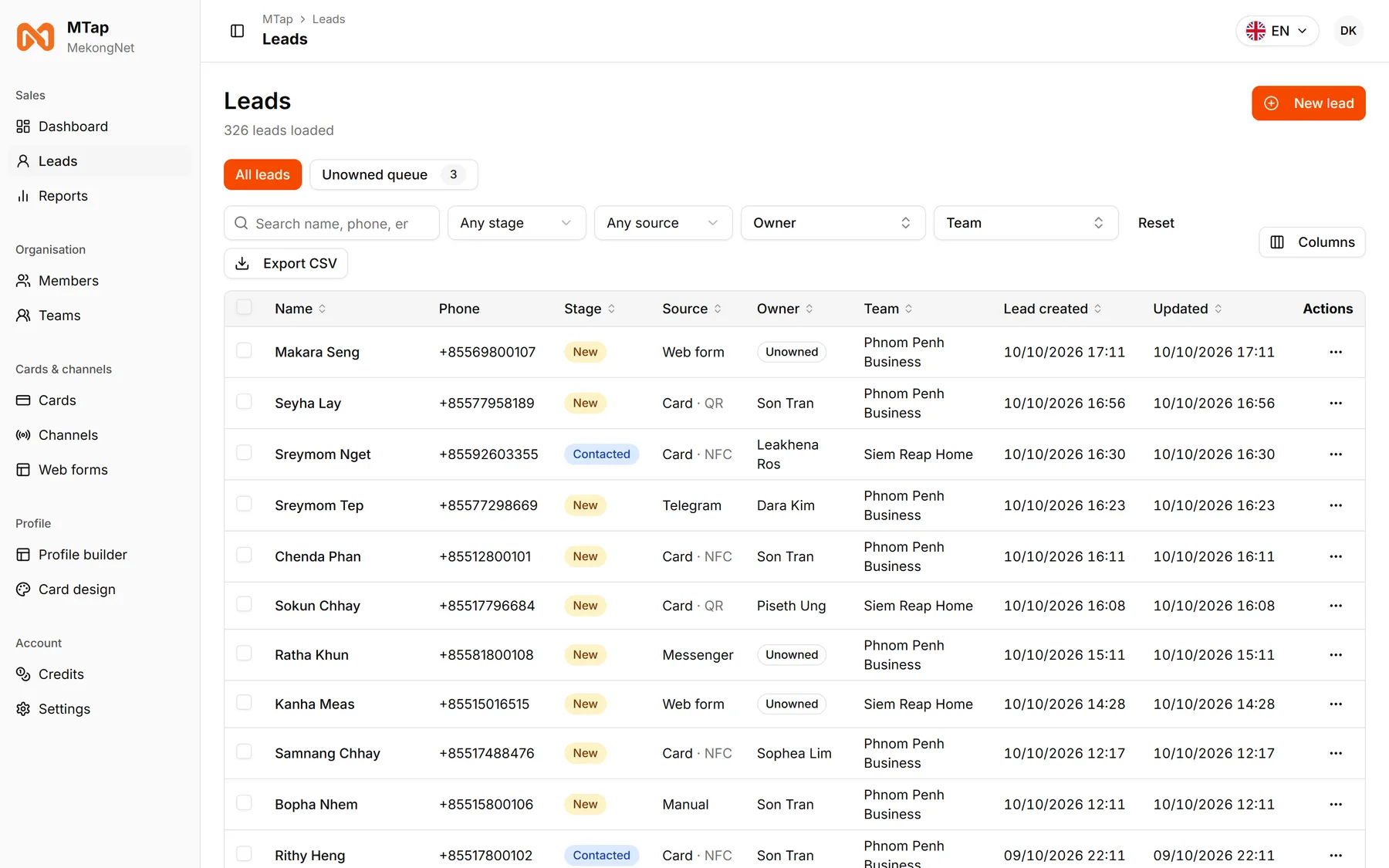Open actions menu for Seyha Lay
The height and width of the screenshot is (868, 1389).
(1336, 403)
